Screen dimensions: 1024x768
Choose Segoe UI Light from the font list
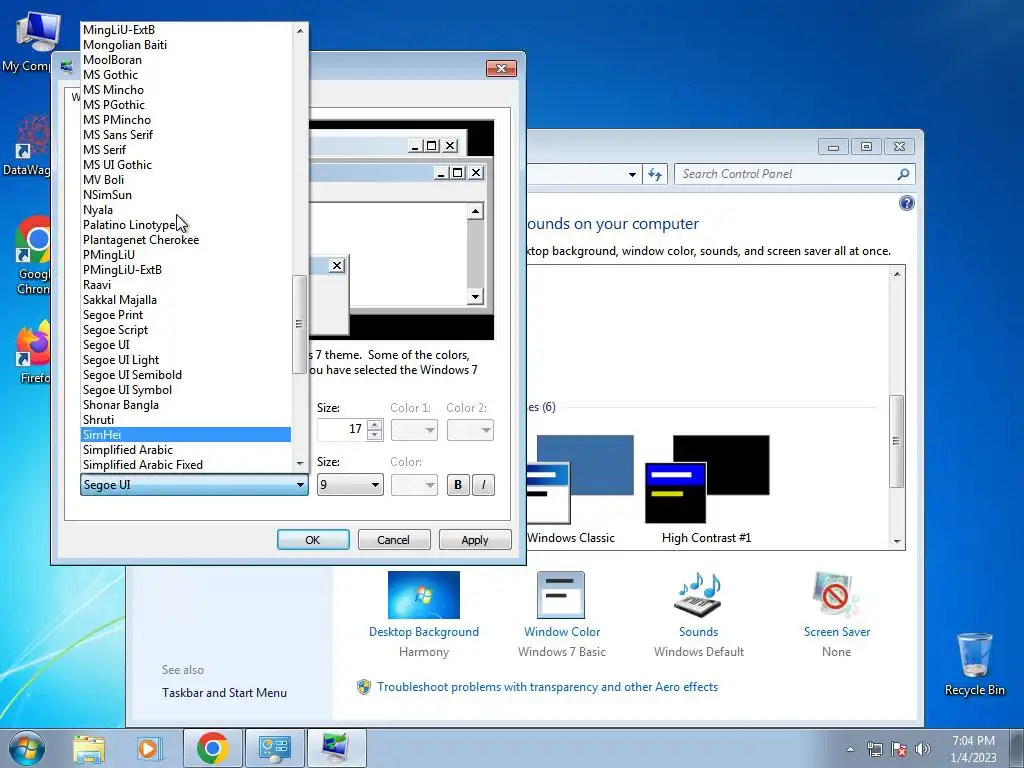click(x=185, y=360)
